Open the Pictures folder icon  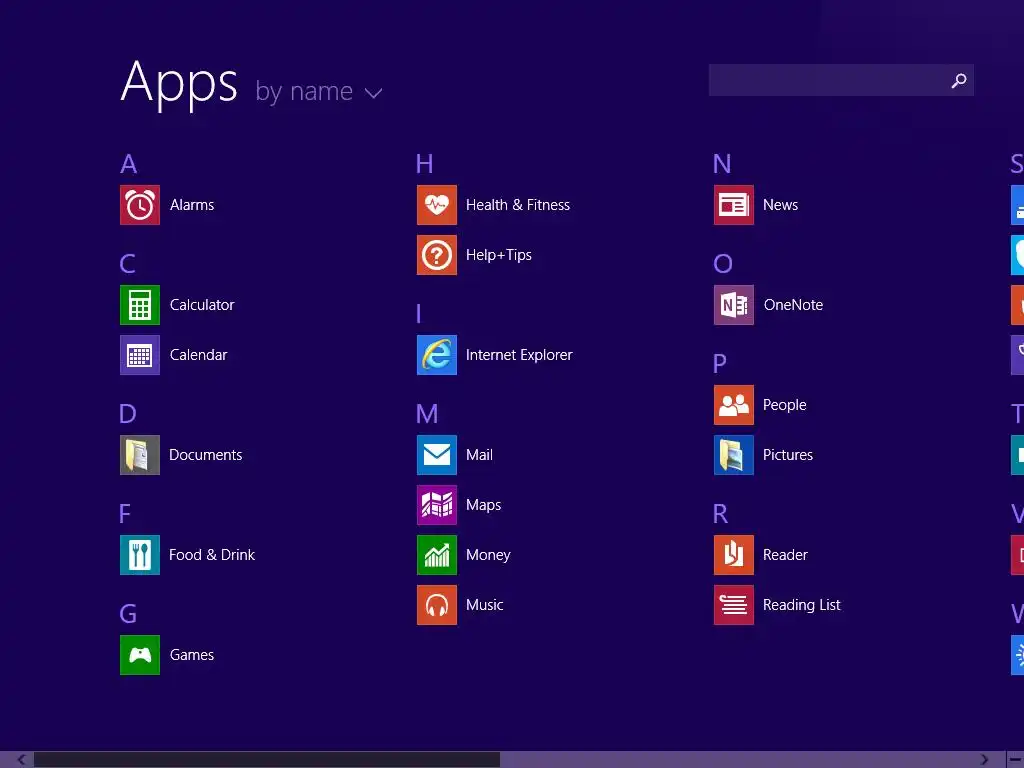(734, 455)
